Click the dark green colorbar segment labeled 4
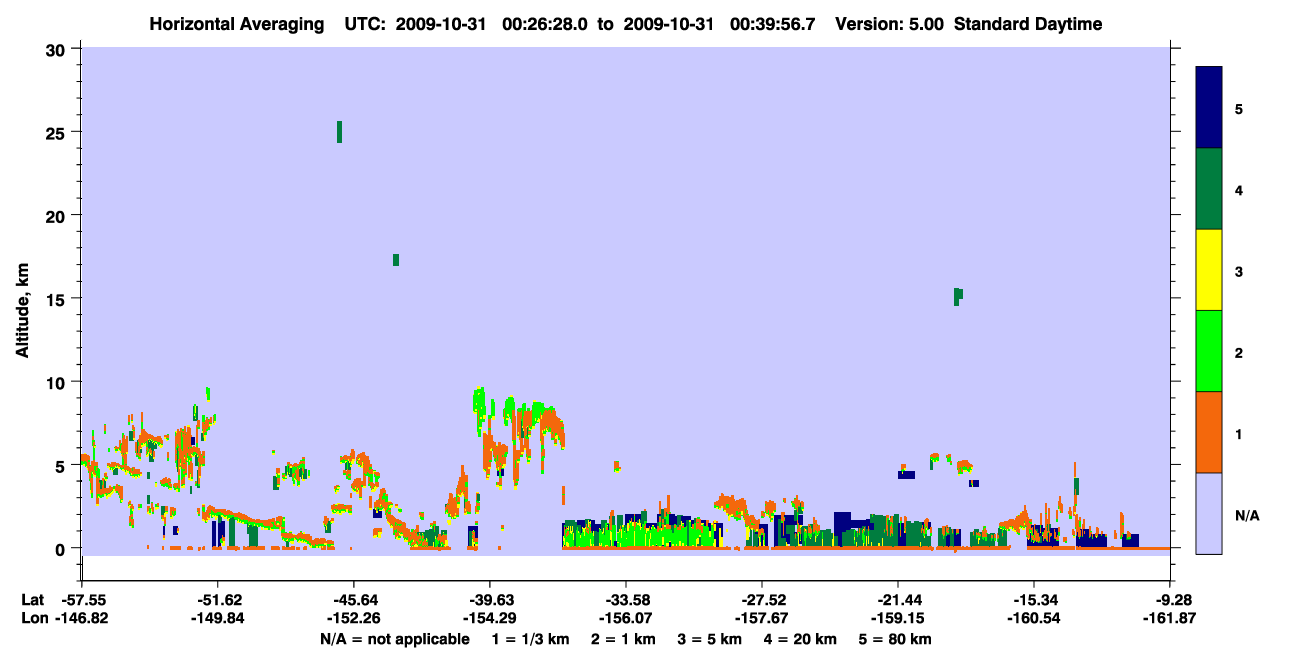 click(x=1209, y=189)
